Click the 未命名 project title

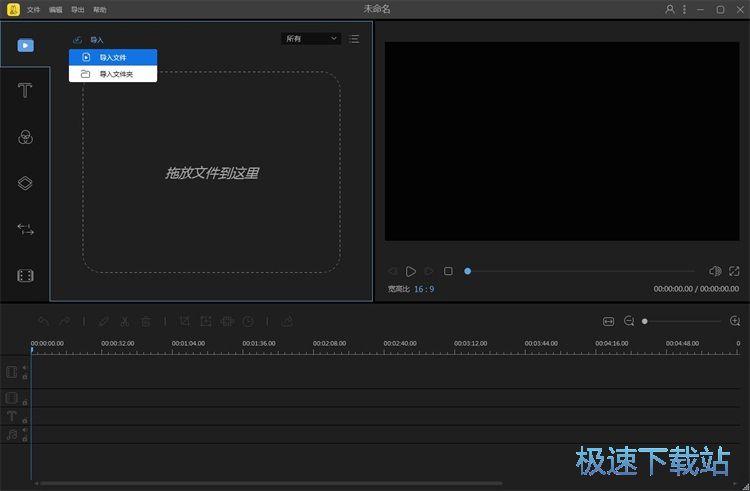(376, 9)
